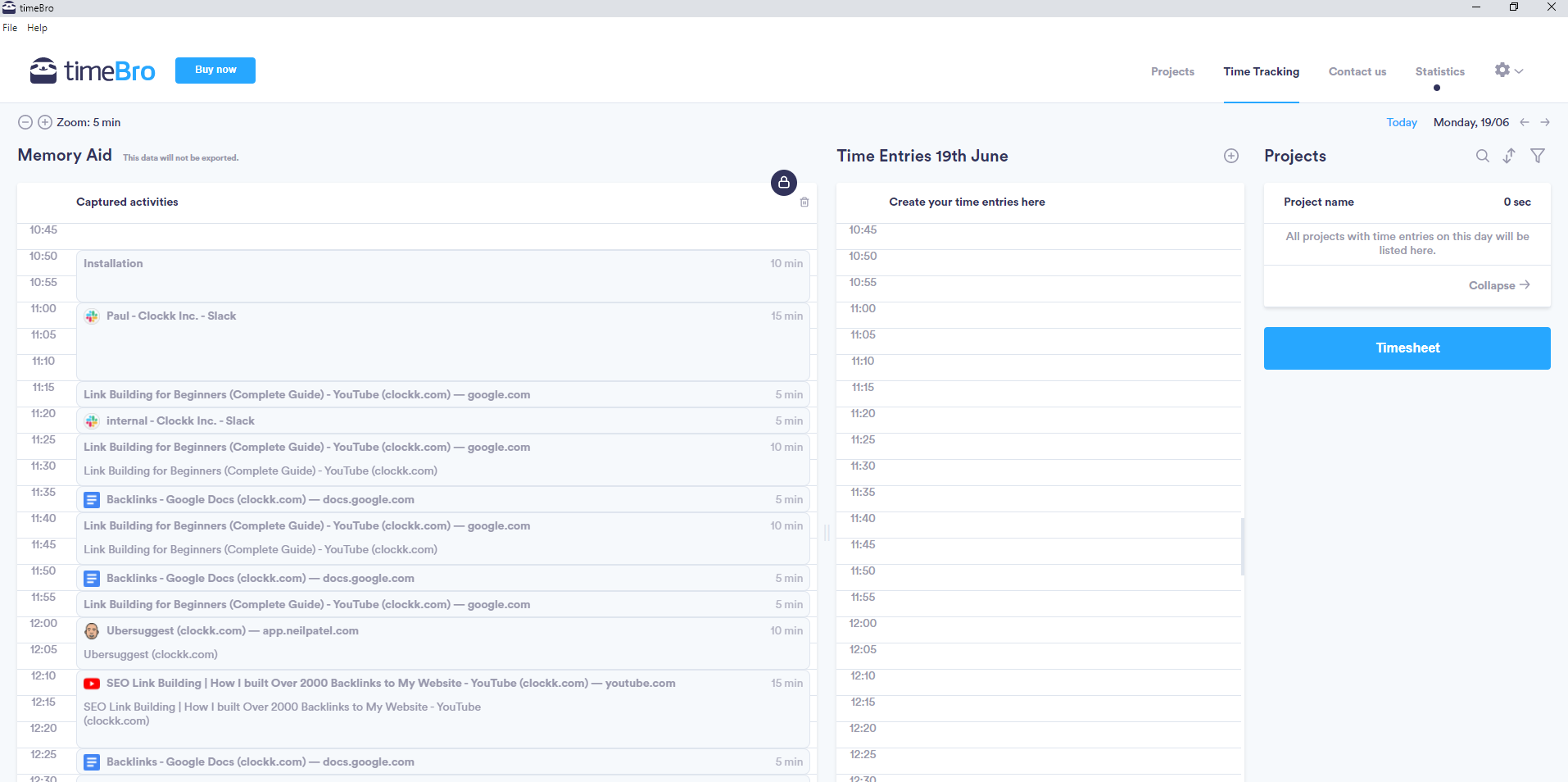Go to previous day arrow

coord(1525,122)
